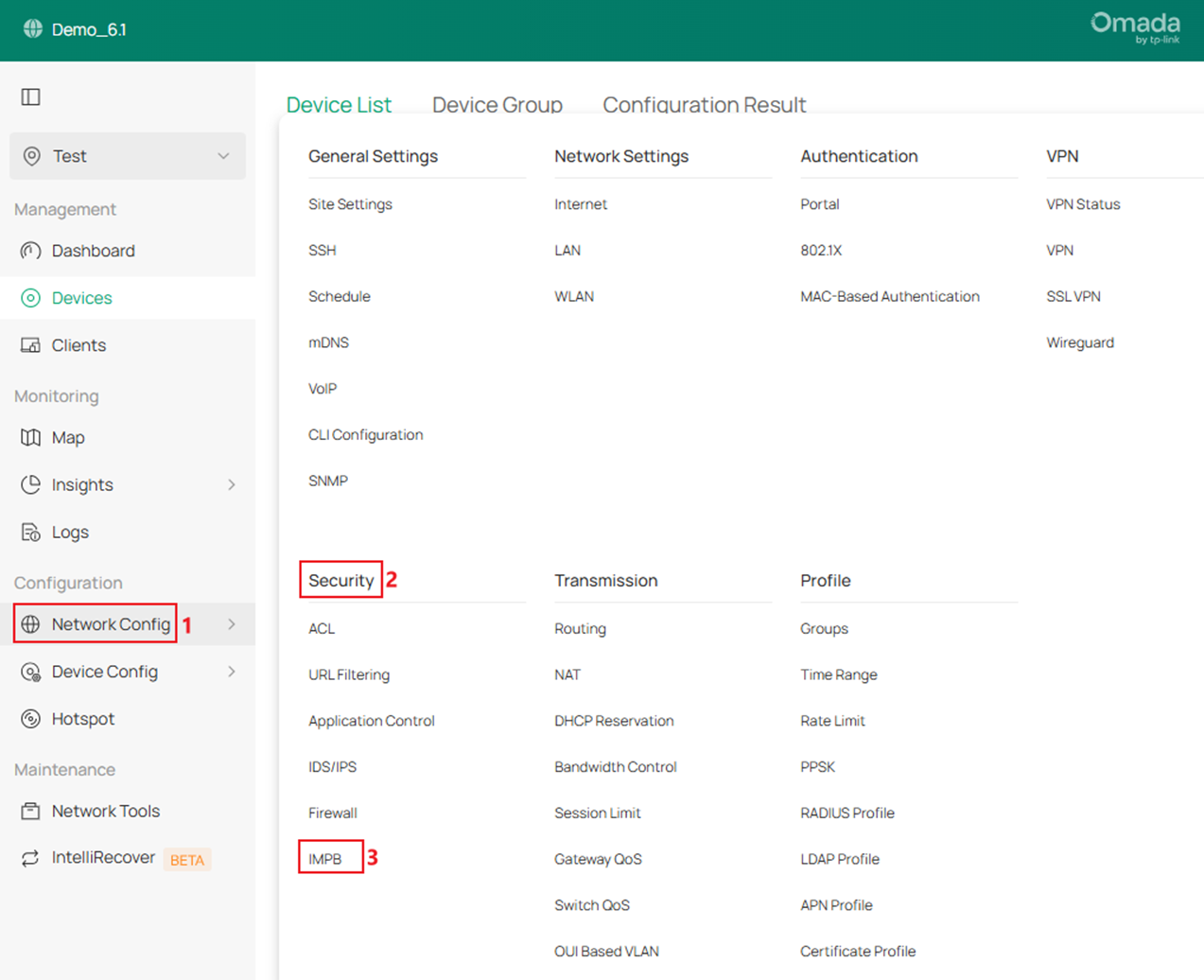This screenshot has width=1204, height=980.
Task: Open WLAN network settings
Action: pyautogui.click(x=574, y=296)
